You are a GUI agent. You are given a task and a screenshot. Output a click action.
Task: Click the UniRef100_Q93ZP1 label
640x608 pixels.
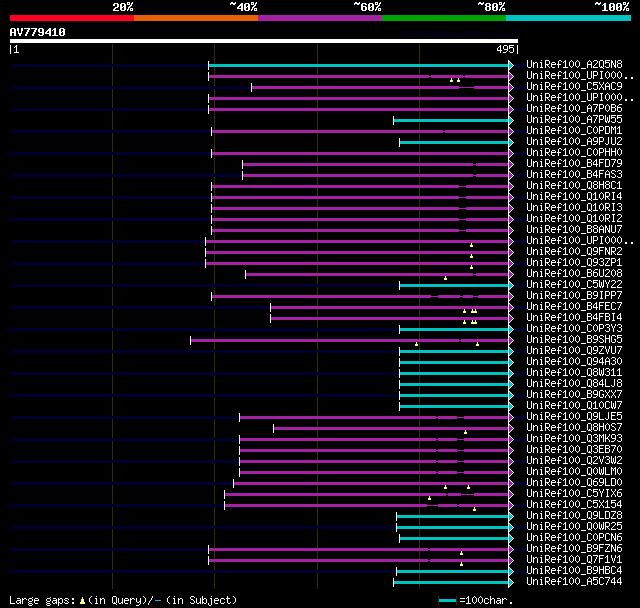click(574, 263)
